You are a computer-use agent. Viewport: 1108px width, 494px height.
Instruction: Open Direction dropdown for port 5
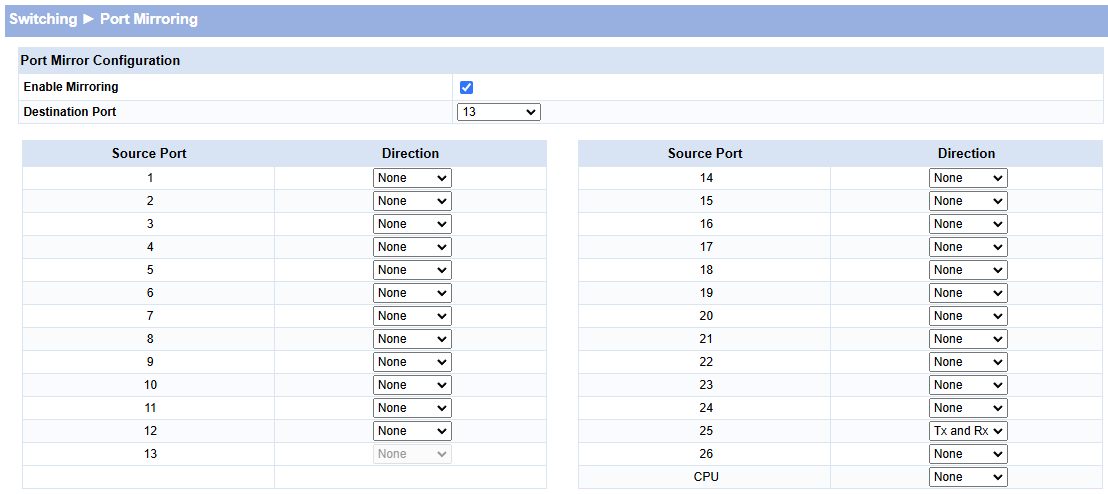(412, 270)
